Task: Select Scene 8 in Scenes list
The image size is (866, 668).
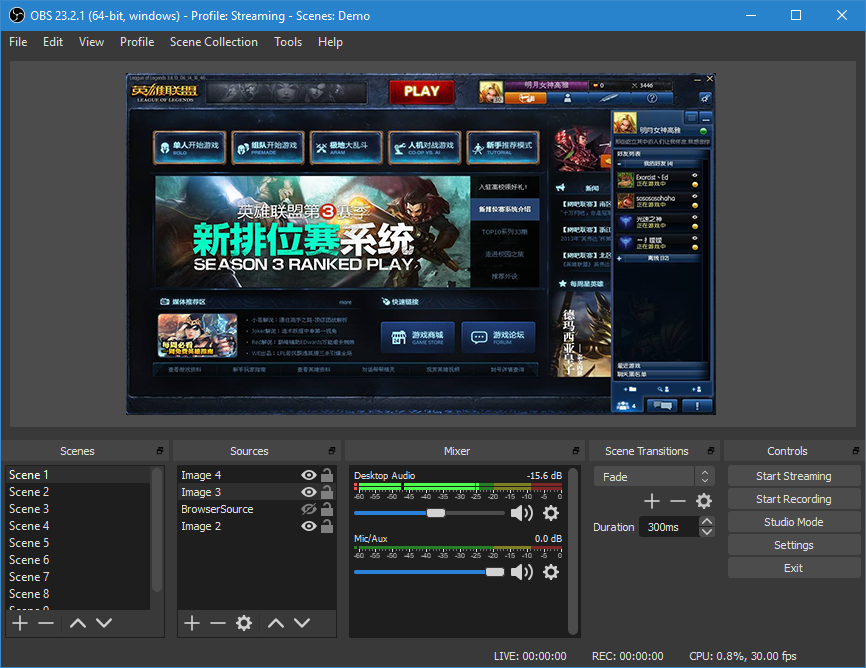Action: 78,594
